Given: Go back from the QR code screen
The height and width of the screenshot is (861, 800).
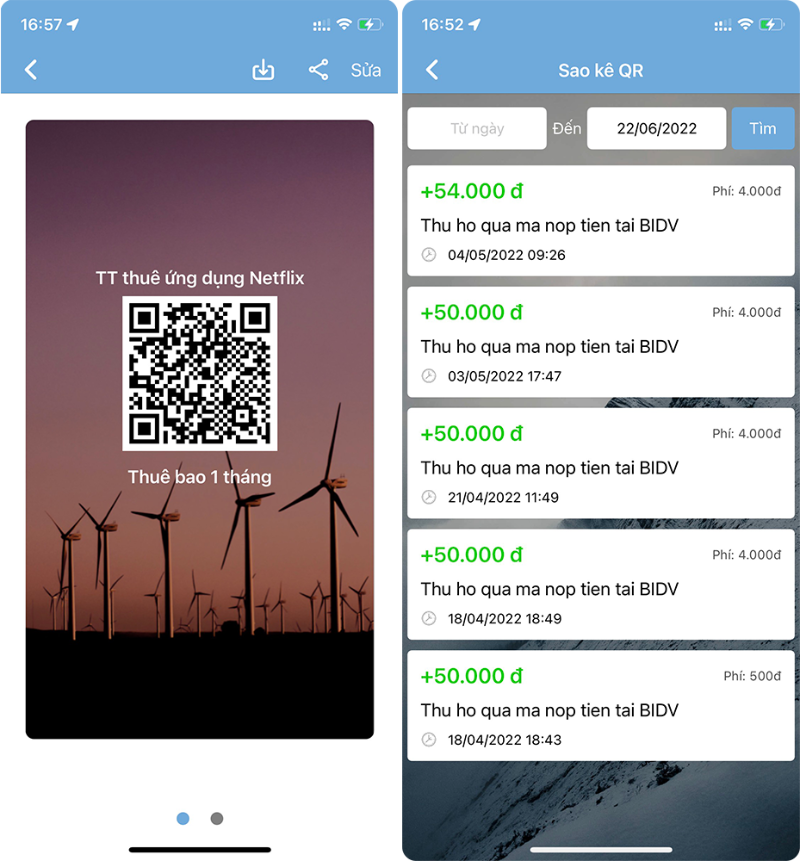Looking at the screenshot, I should pyautogui.click(x=31, y=70).
